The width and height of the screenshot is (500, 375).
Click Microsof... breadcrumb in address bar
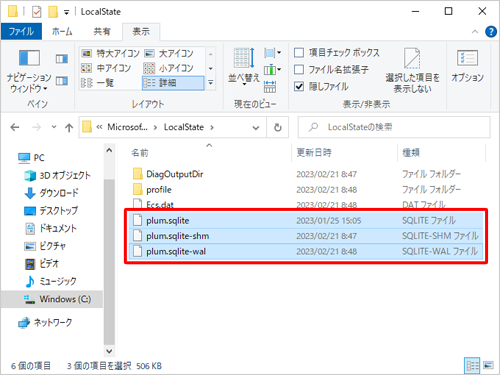(x=127, y=127)
